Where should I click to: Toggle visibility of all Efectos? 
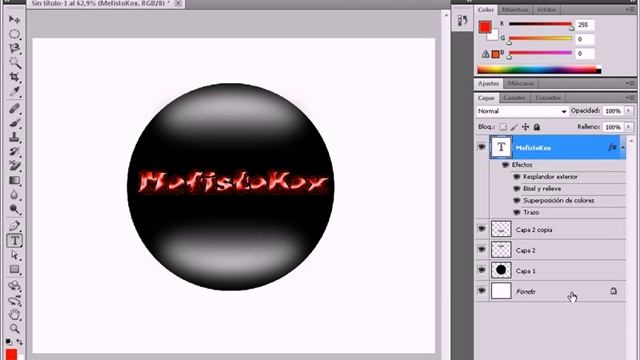pyautogui.click(x=505, y=165)
